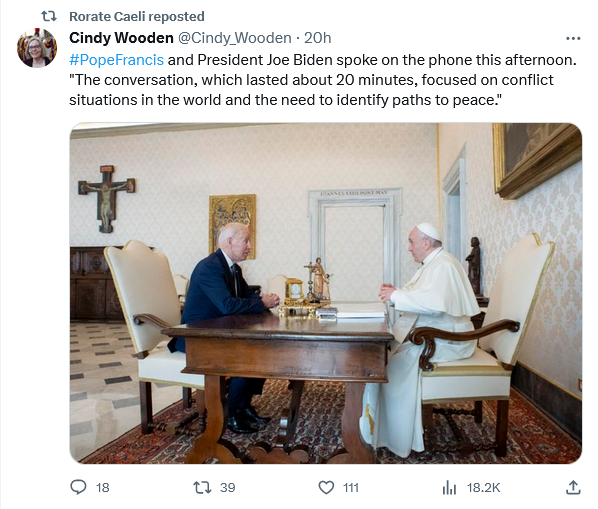The height and width of the screenshot is (509, 598).
Task: Click the Cindy Wooden display name
Action: [x=121, y=38]
